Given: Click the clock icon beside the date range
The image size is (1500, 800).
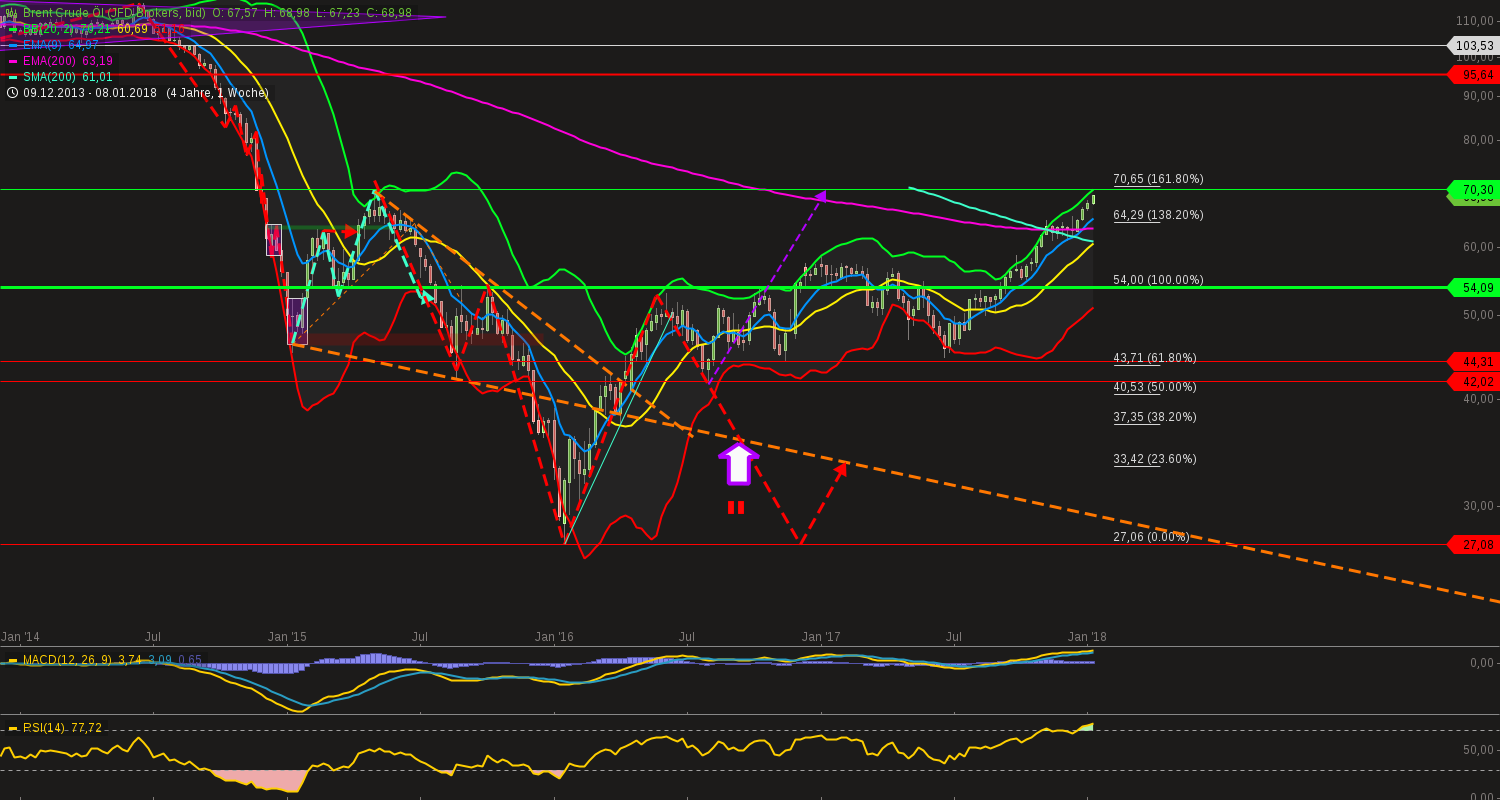Looking at the screenshot, I should tap(13, 92).
